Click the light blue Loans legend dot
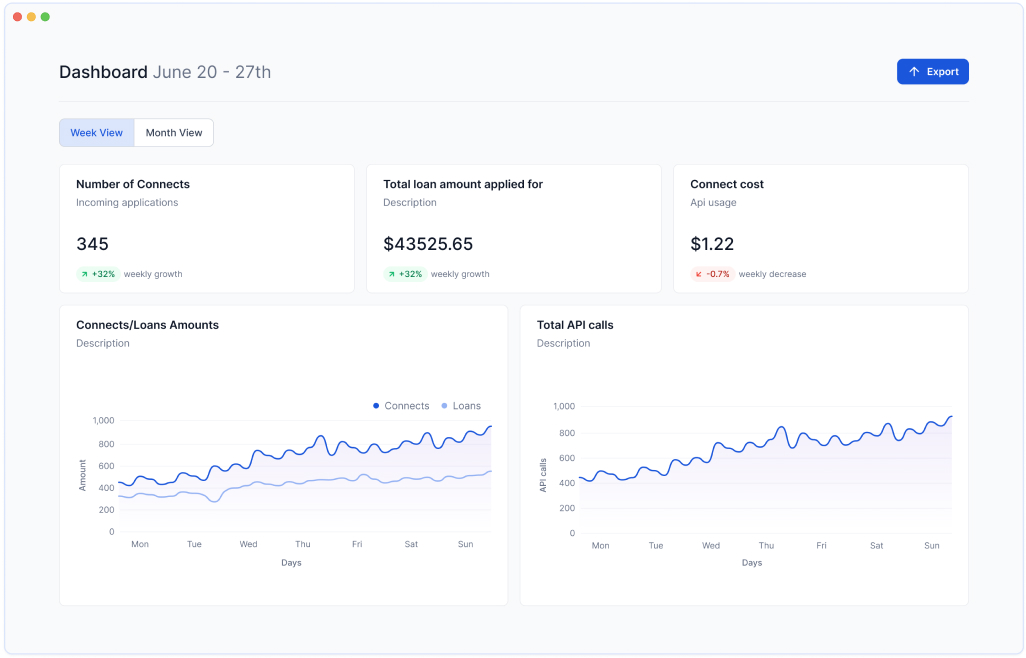This screenshot has height=658, width=1026. [x=444, y=406]
